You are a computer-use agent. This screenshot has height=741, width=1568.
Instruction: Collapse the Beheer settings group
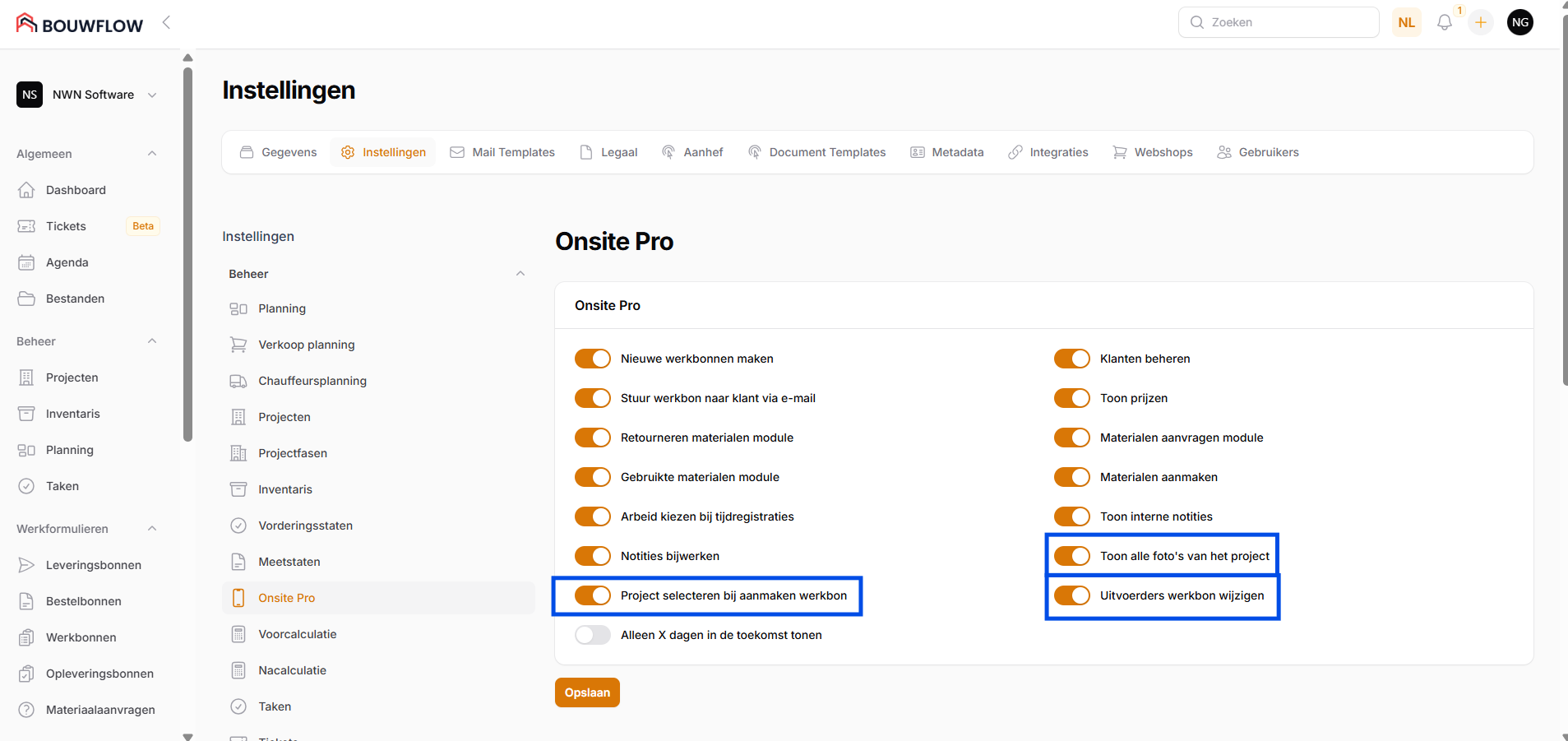coord(520,274)
